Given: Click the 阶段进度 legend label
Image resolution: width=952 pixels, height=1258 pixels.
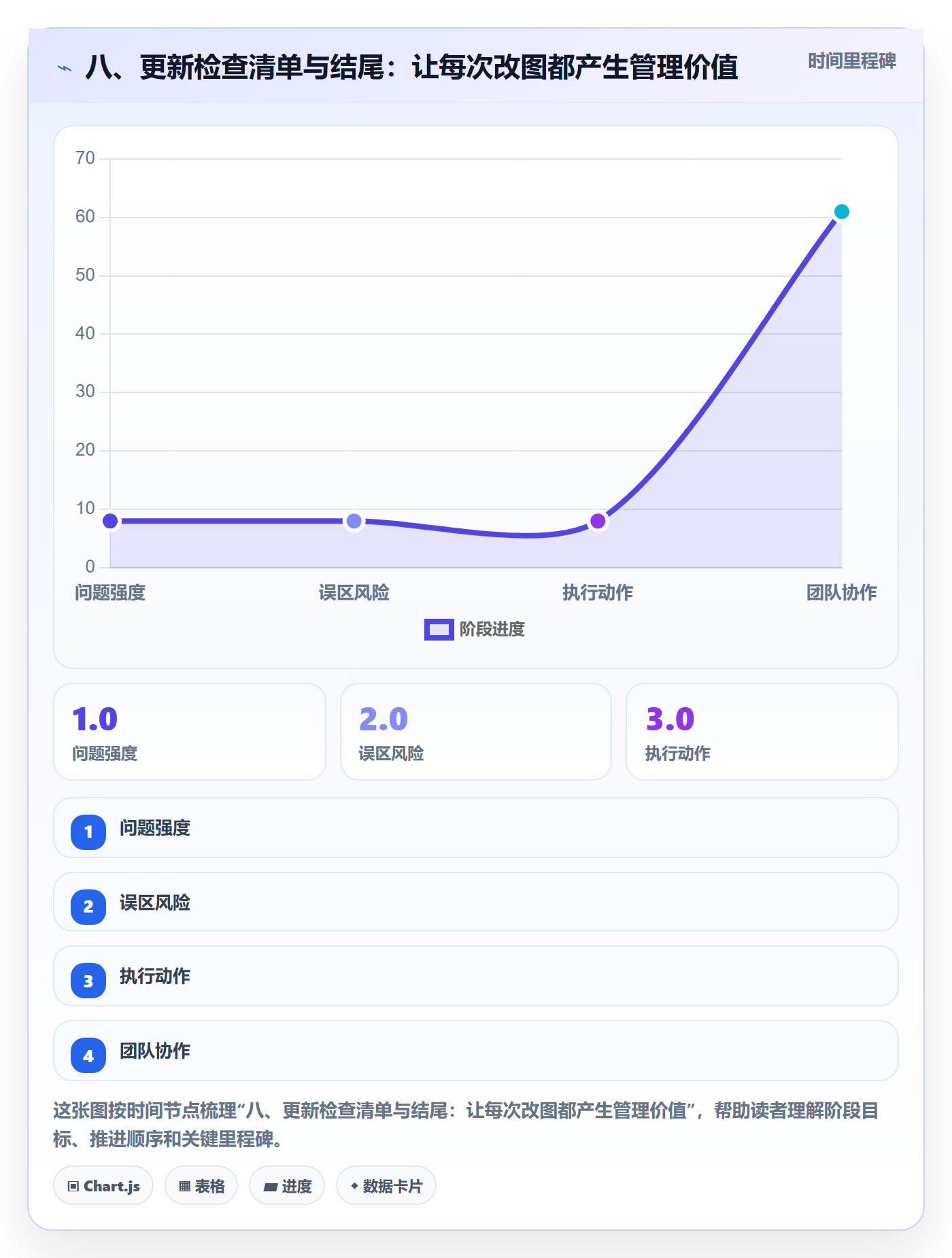Looking at the screenshot, I should [492, 630].
